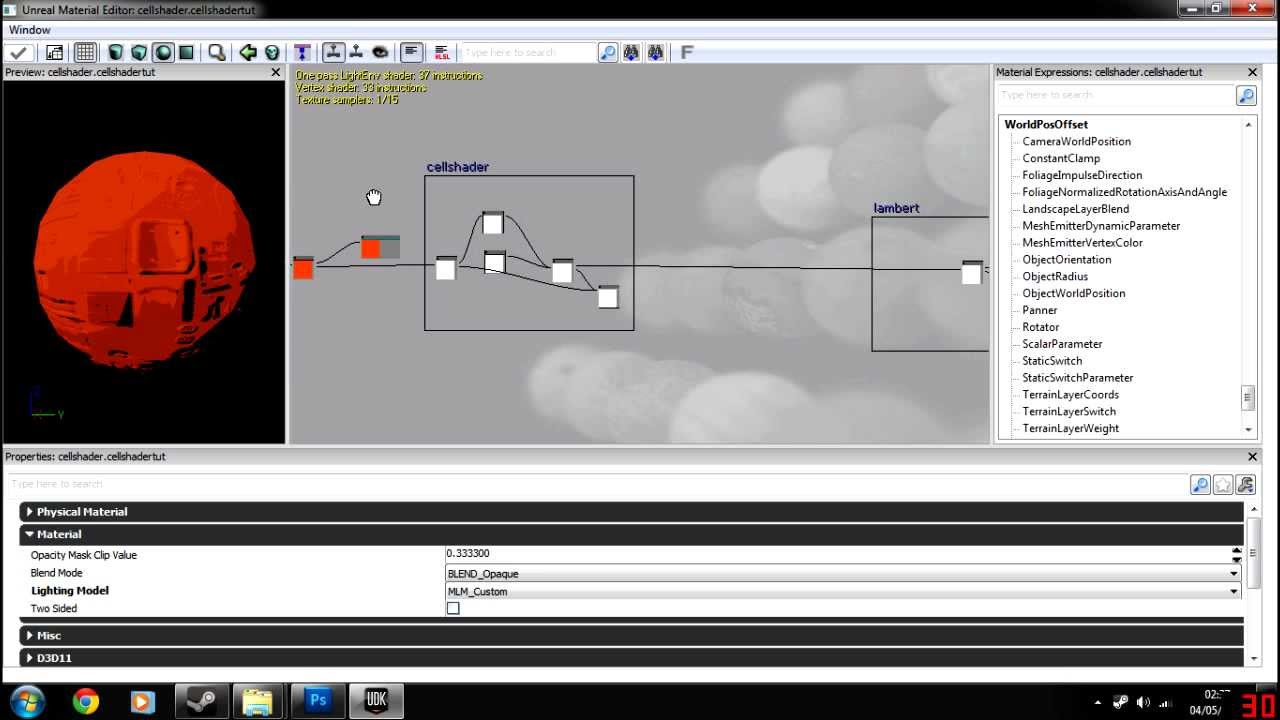The image size is (1280, 720).
Task: Open the Lighting Model dropdown
Action: tap(843, 591)
